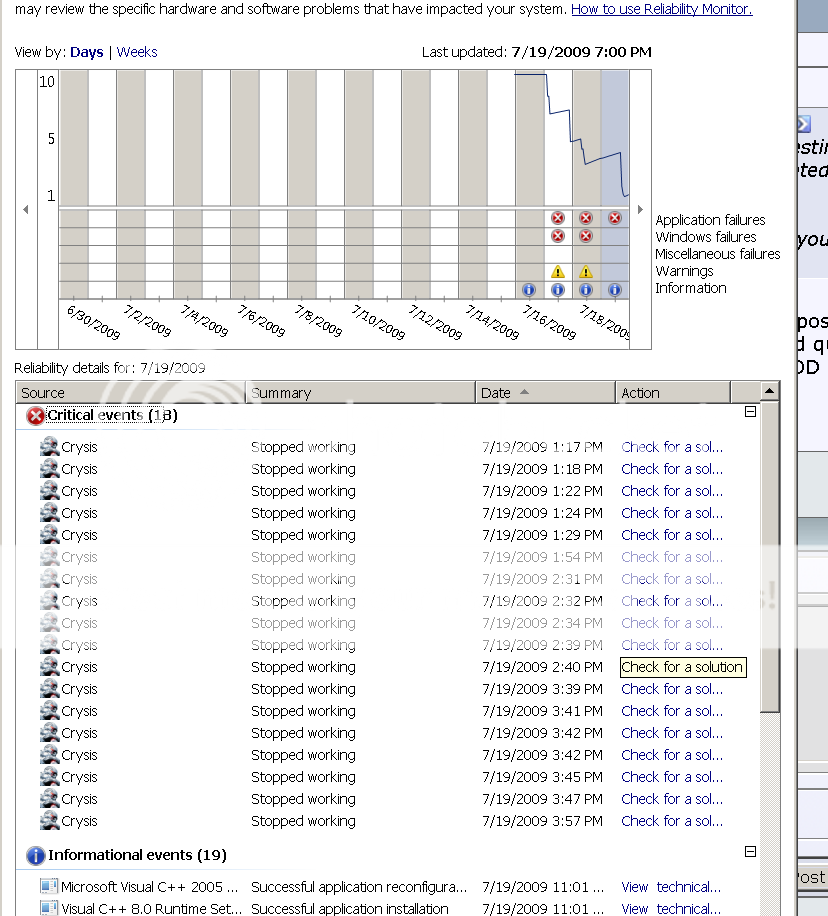Click the Application failures legend label
Viewport: 828px width, 916px height.
[710, 220]
